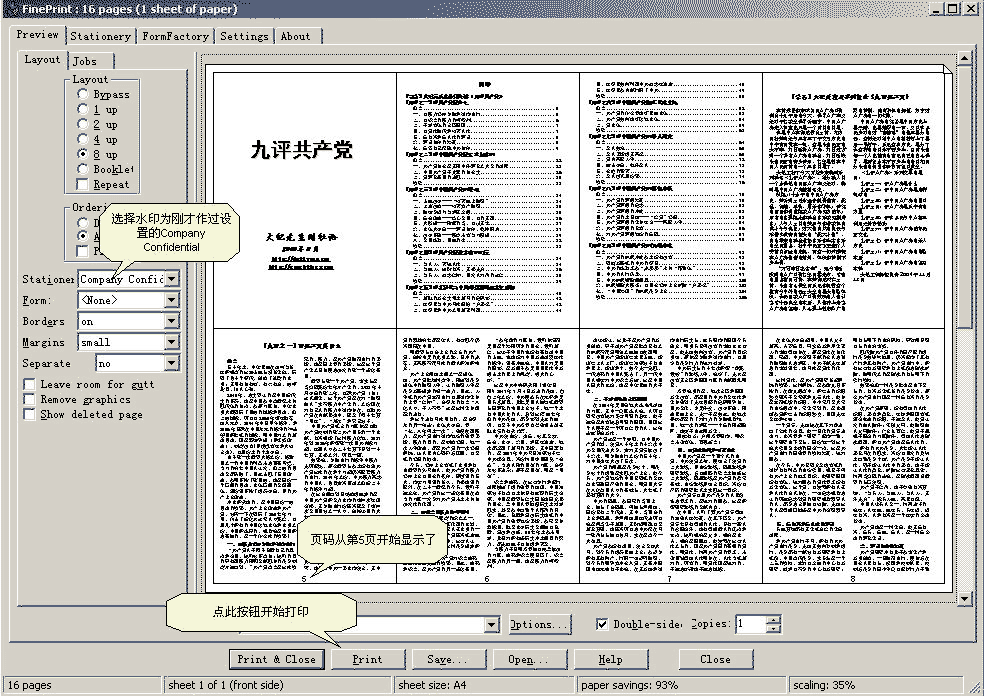This screenshot has height=696, width=984.
Task: Increase copies with the spinner up arrow
Action: coord(773,619)
